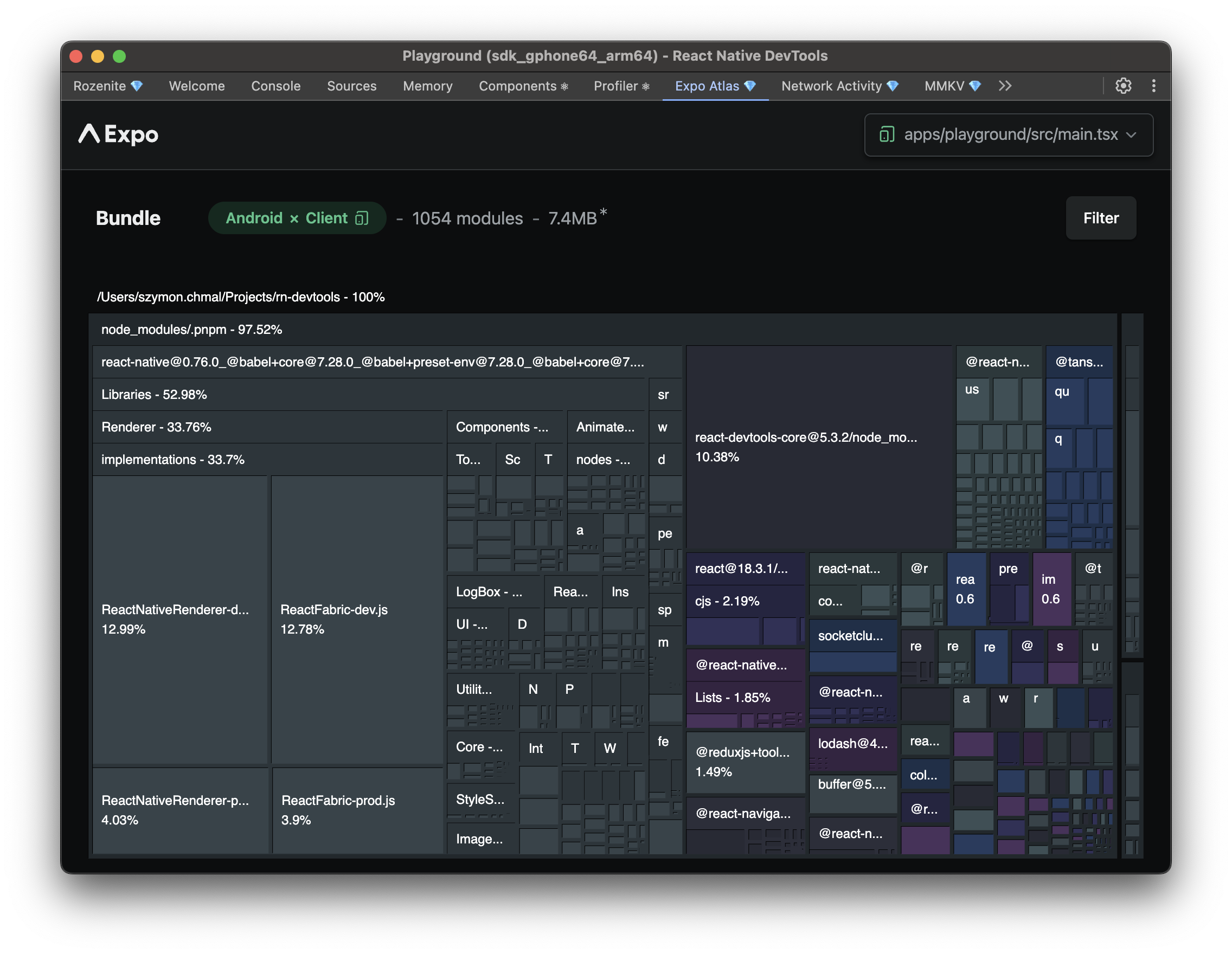Click the device icon beside main.tsx path
The height and width of the screenshot is (954, 1232).
[x=887, y=135]
